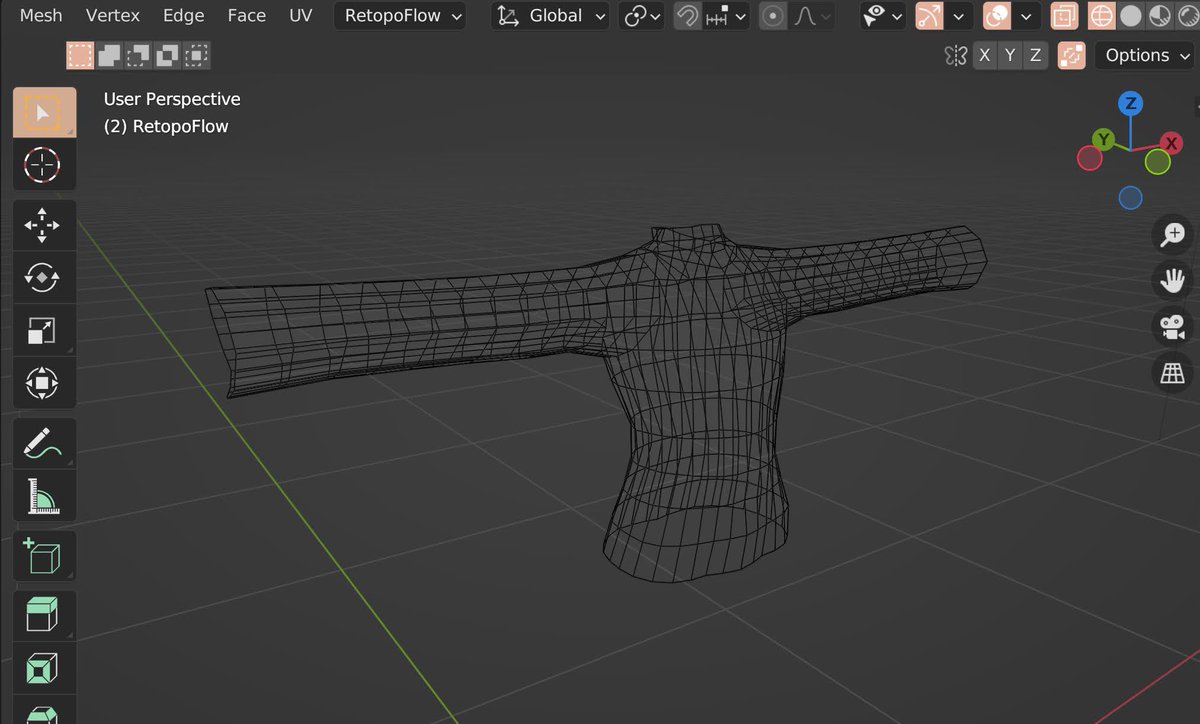Click the mesh symmetry butterfly icon
Screen dimensions: 1200x724
coord(956,55)
